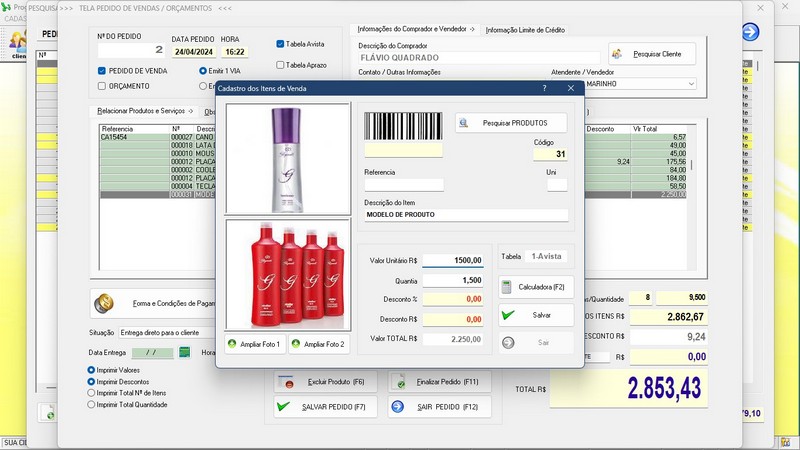The image size is (800, 450).
Task: Select Imprimir Total Nº de Itens option
Action: coord(91,393)
